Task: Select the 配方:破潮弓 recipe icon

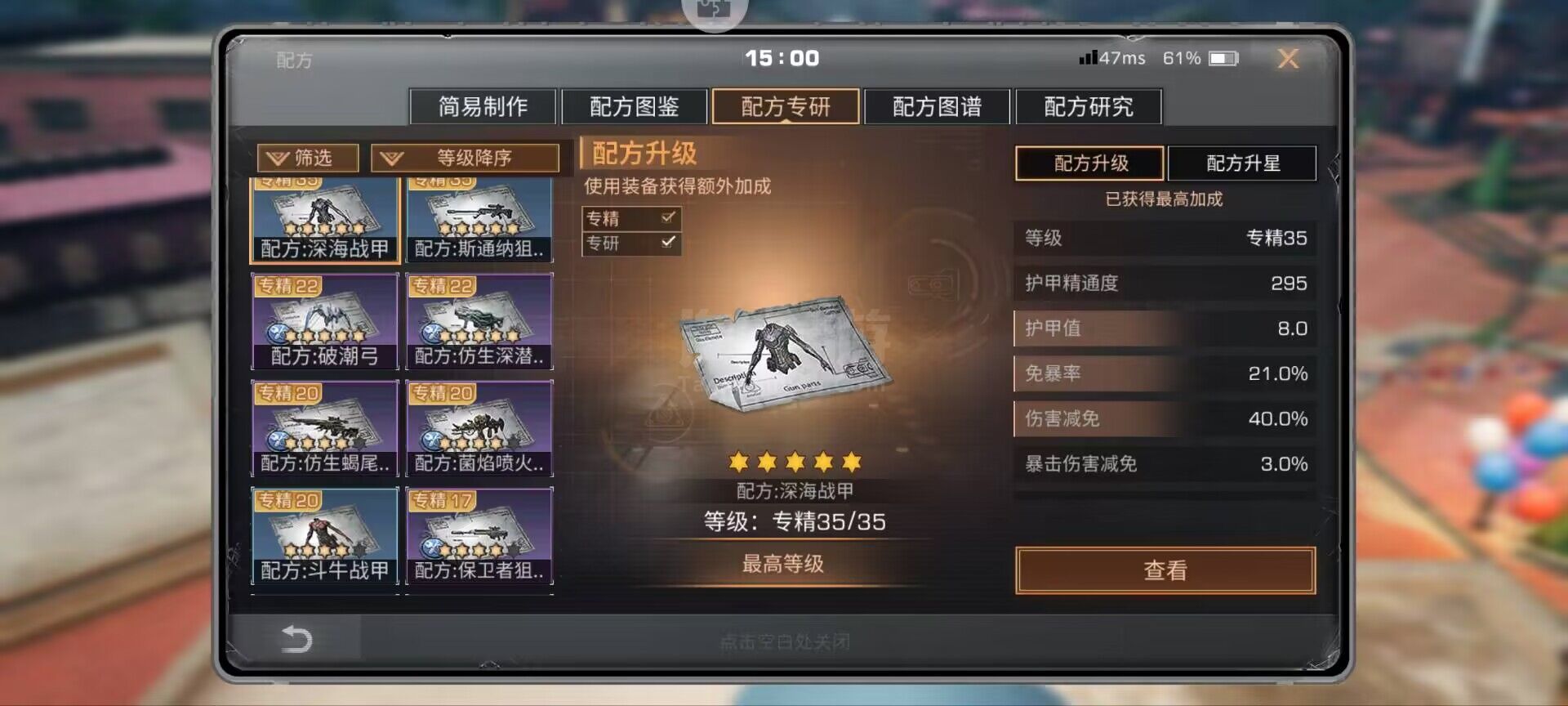Action: 324,322
